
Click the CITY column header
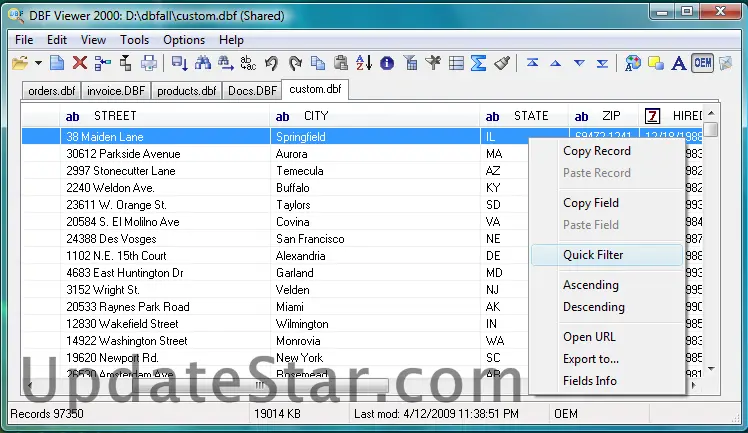click(375, 116)
